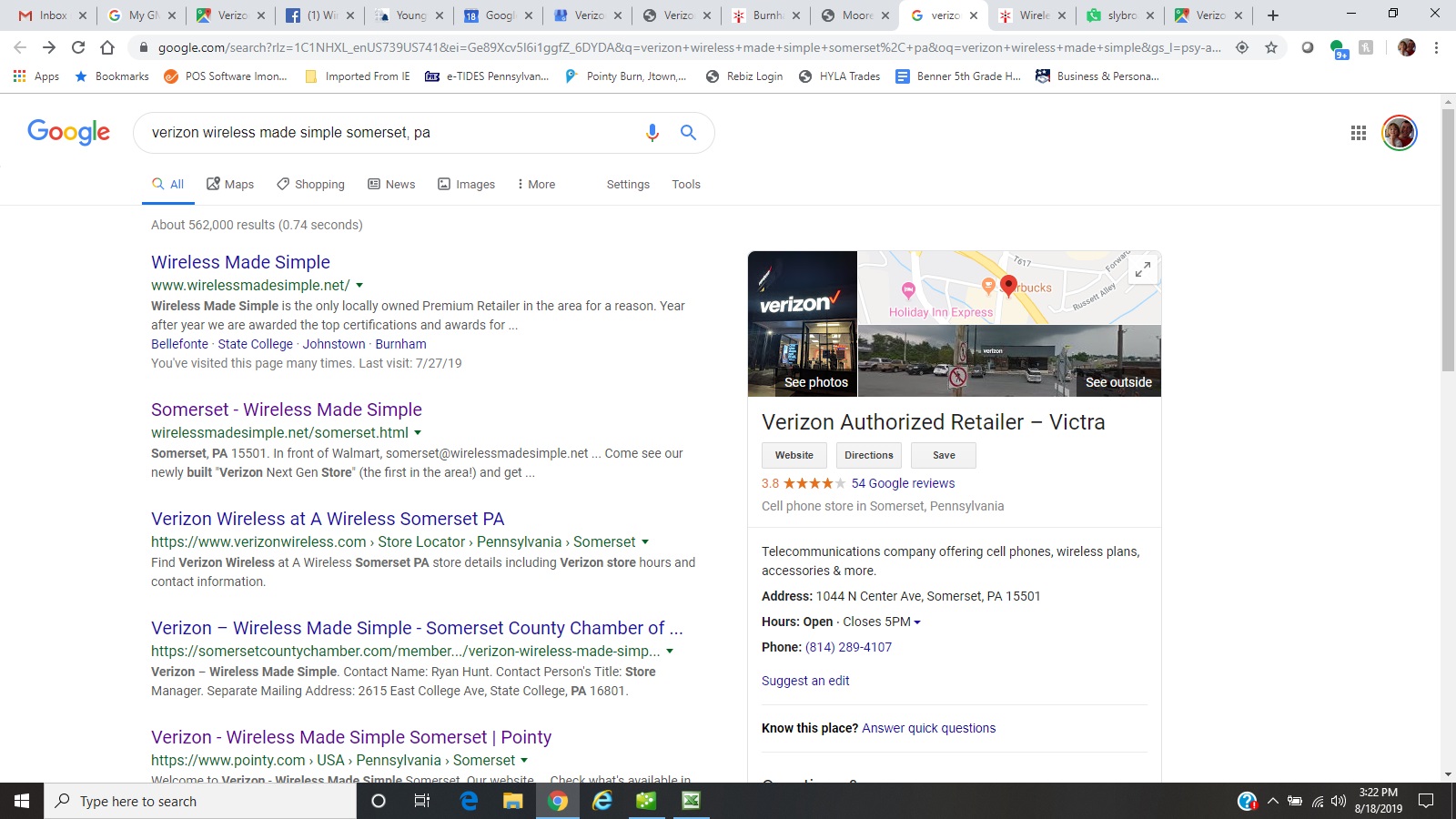Go back with browser back arrow

(20, 47)
